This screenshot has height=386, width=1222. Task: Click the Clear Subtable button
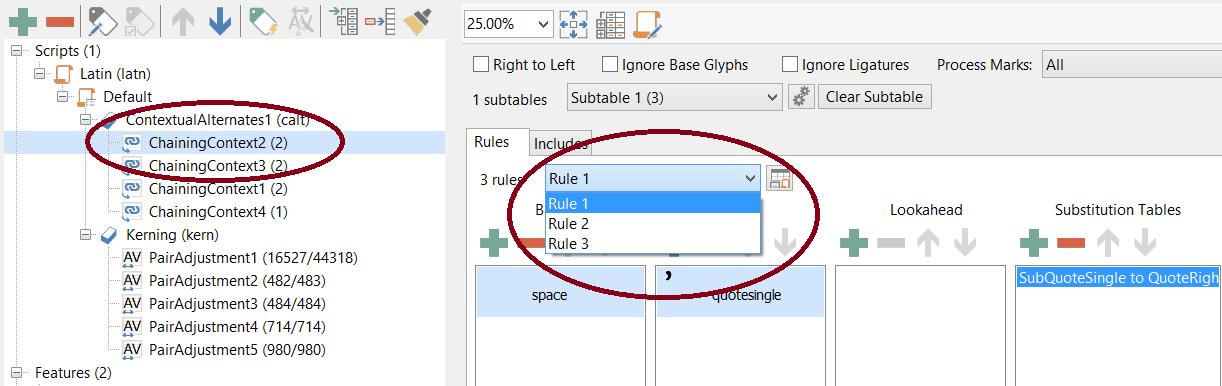pos(875,97)
